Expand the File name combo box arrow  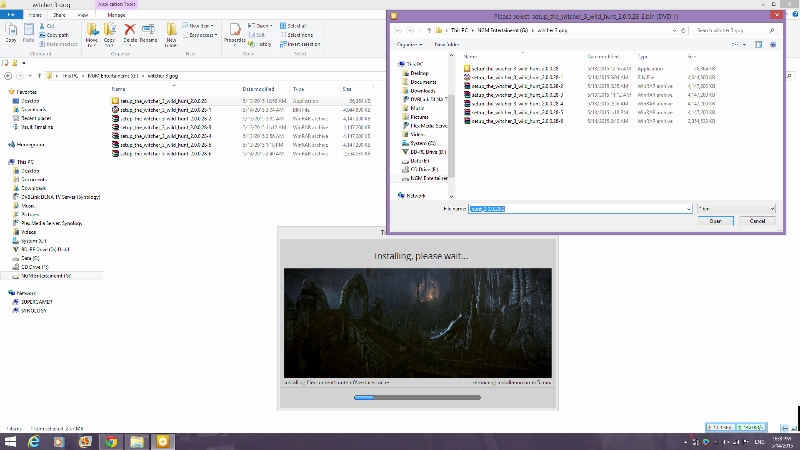click(x=688, y=209)
